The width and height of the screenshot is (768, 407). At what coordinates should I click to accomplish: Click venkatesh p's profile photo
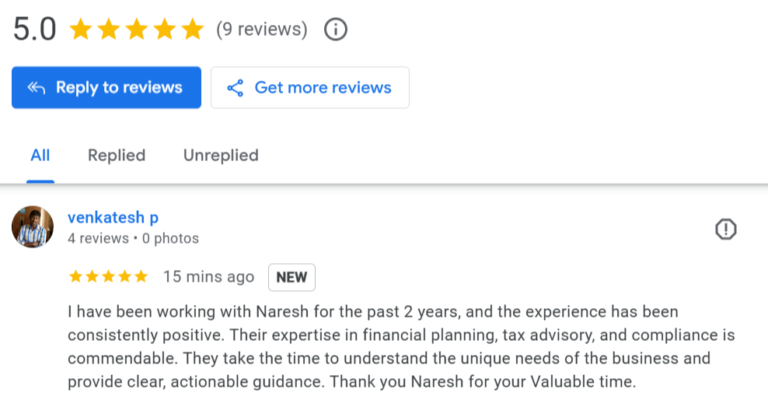point(32,227)
